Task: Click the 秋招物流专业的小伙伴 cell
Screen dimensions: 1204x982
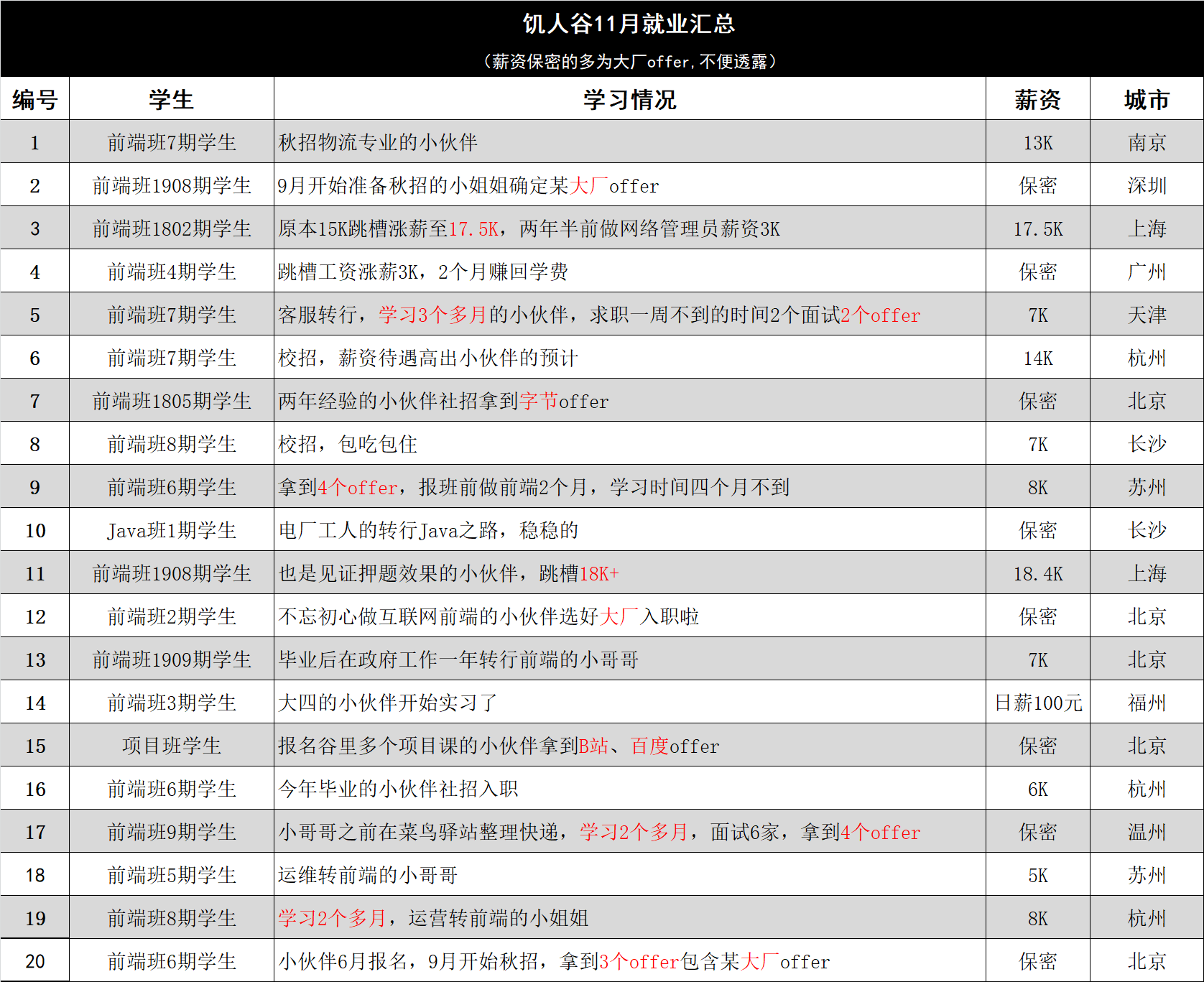Action: [630, 142]
